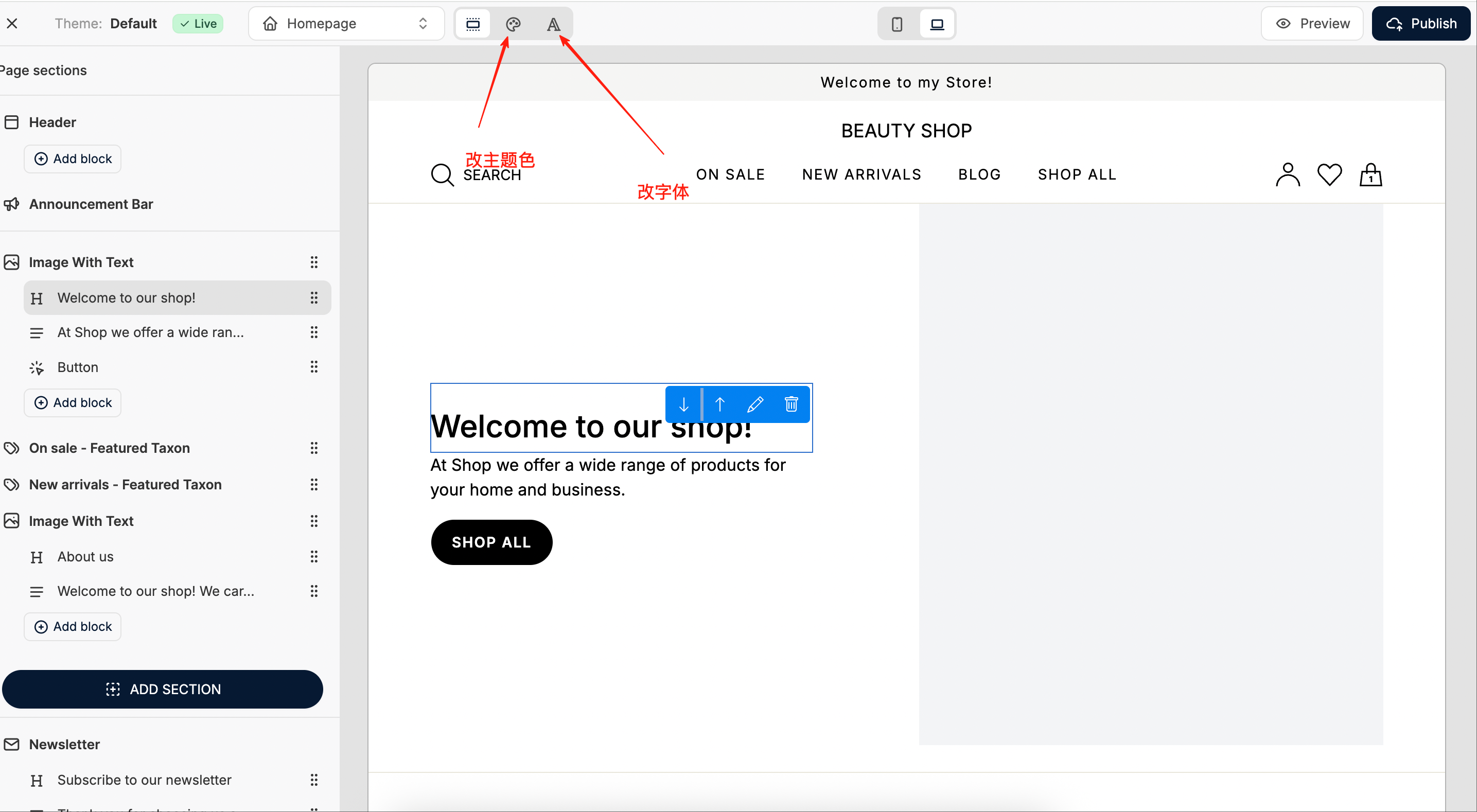This screenshot has width=1477, height=812.
Task: Move block down with arrow icon
Action: (683, 404)
